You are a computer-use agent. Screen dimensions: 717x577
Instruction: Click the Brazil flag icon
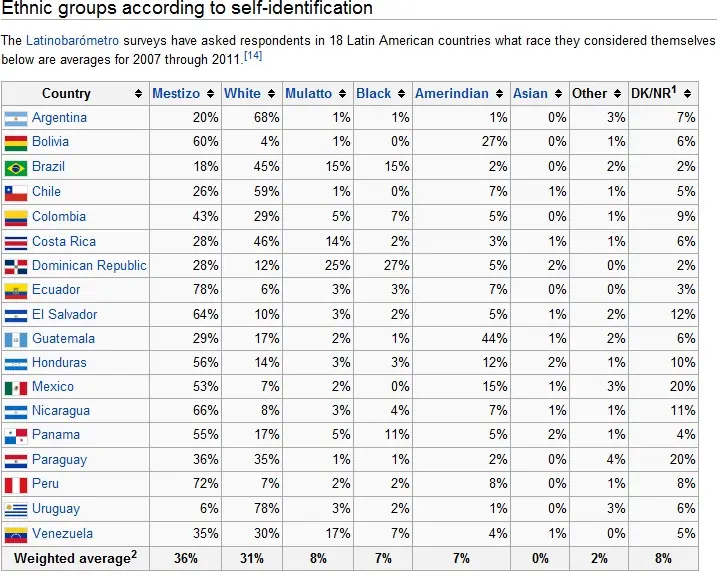pos(16,167)
